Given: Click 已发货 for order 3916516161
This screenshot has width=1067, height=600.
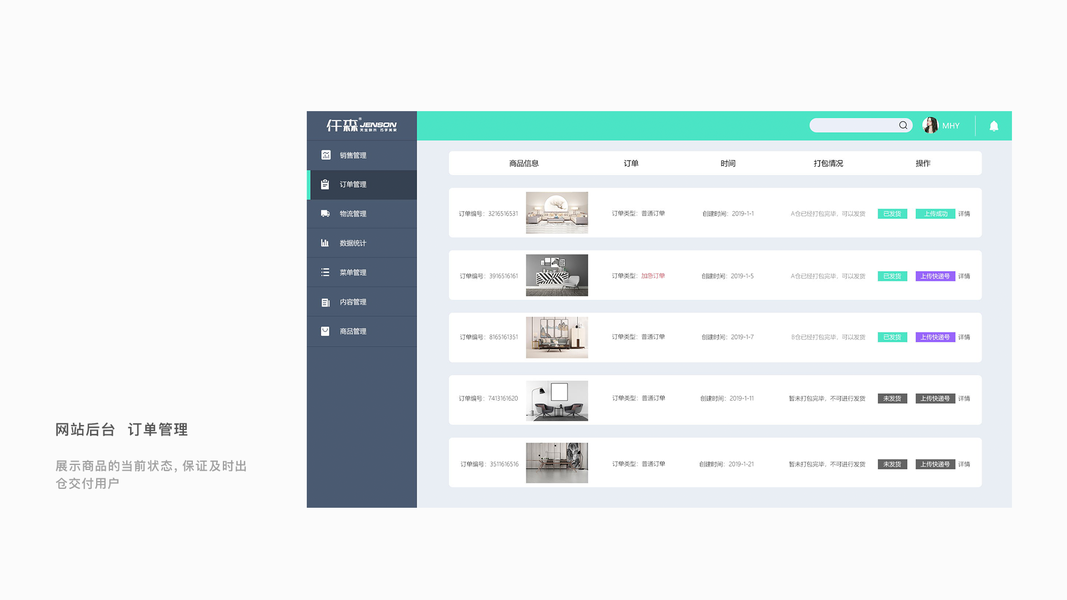Looking at the screenshot, I should coord(892,276).
